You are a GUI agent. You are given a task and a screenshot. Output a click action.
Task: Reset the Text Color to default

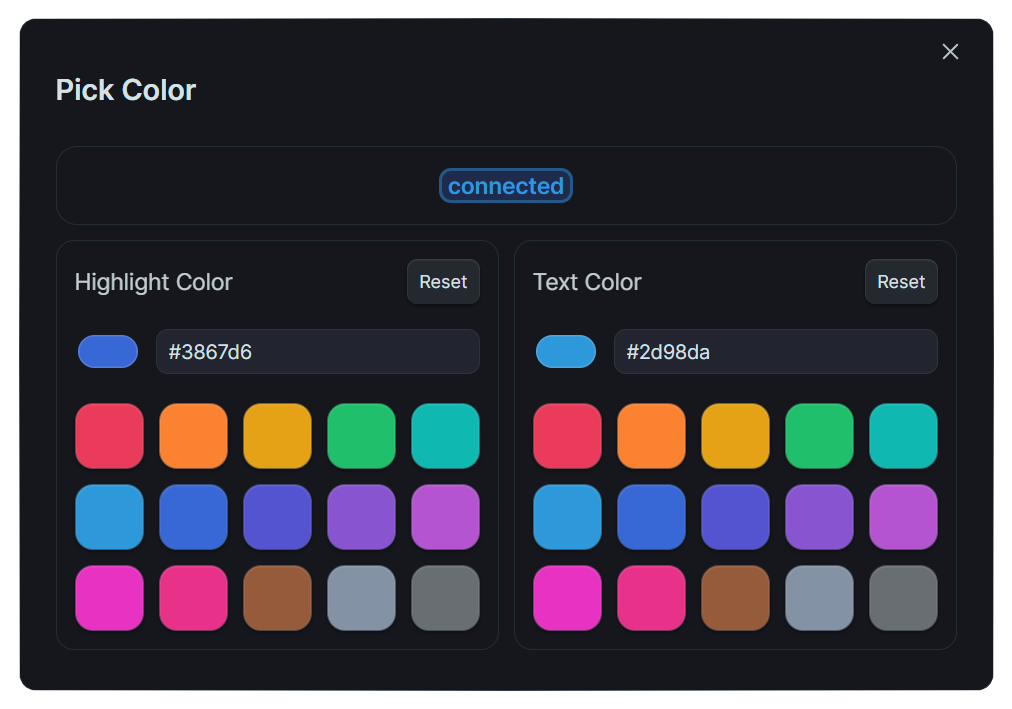pyautogui.click(x=900, y=281)
